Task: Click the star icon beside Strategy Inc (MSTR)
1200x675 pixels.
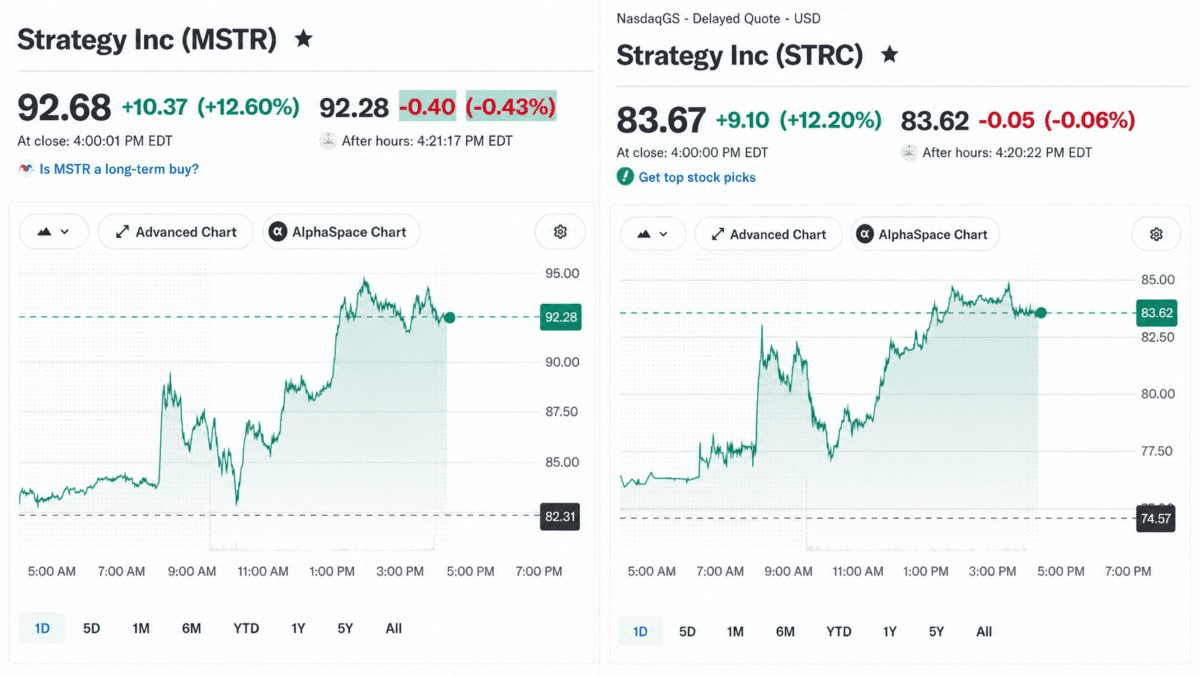Action: click(304, 39)
